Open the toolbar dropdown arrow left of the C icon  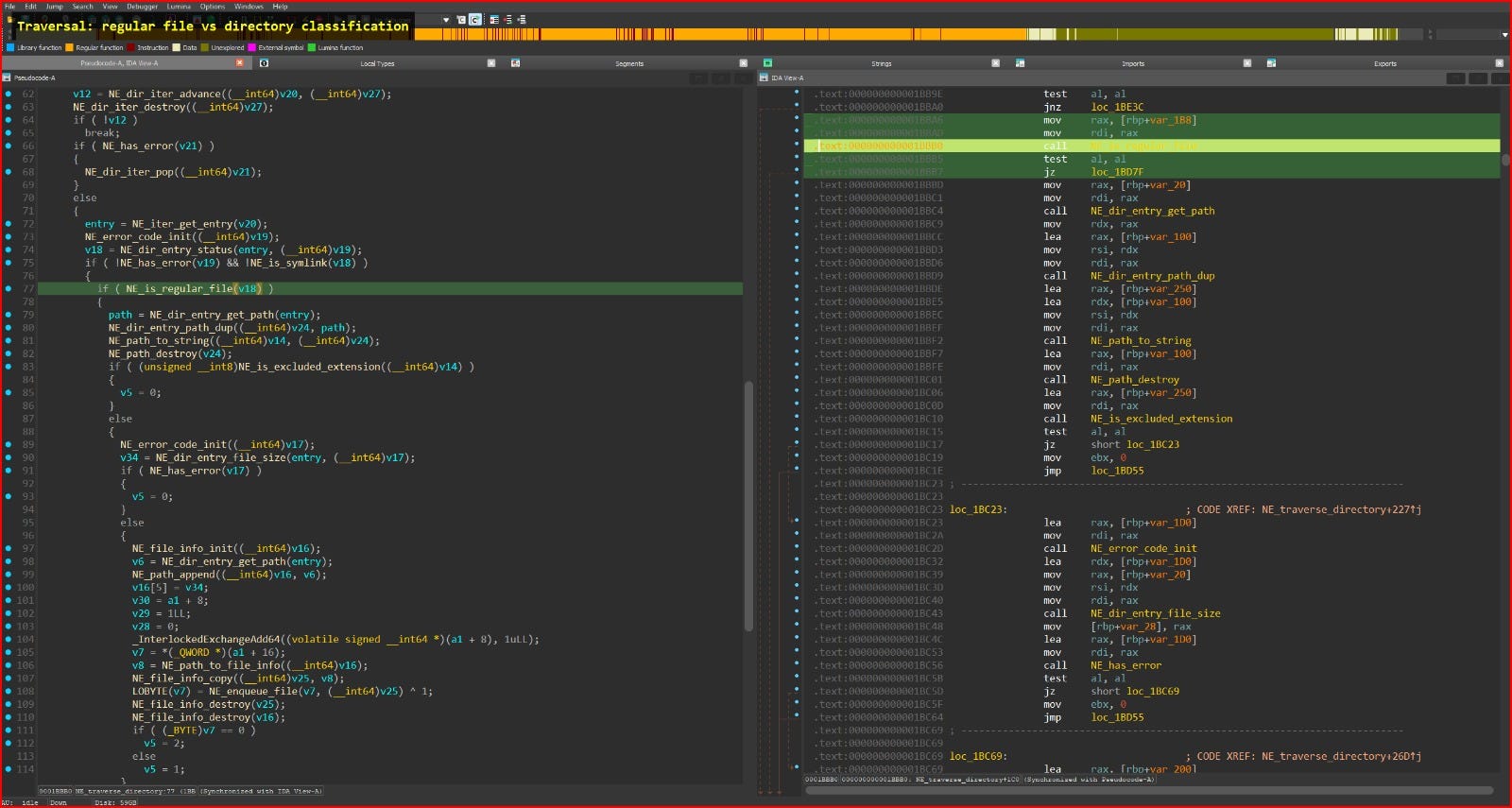446,19
